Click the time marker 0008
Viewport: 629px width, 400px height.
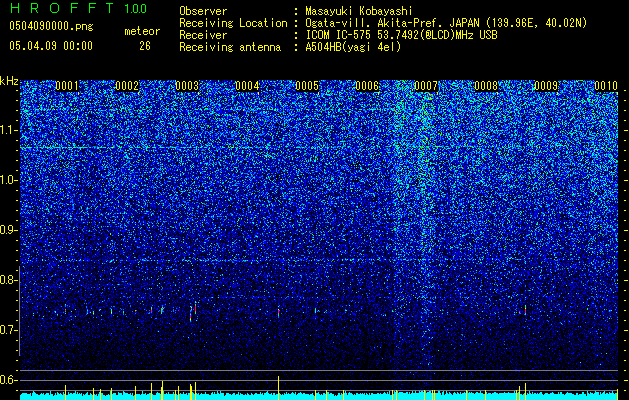(x=486, y=86)
